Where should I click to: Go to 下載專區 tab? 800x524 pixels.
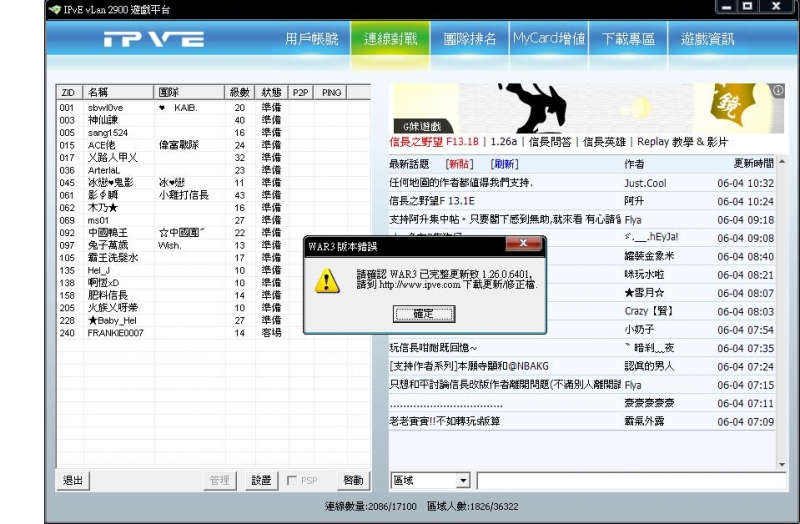tap(628, 39)
